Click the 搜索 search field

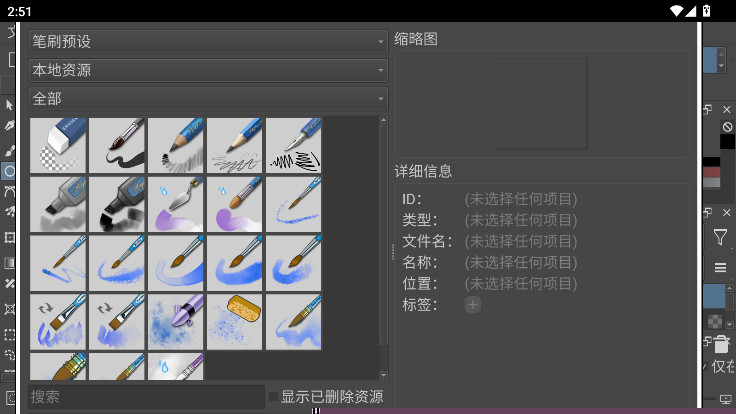point(146,397)
